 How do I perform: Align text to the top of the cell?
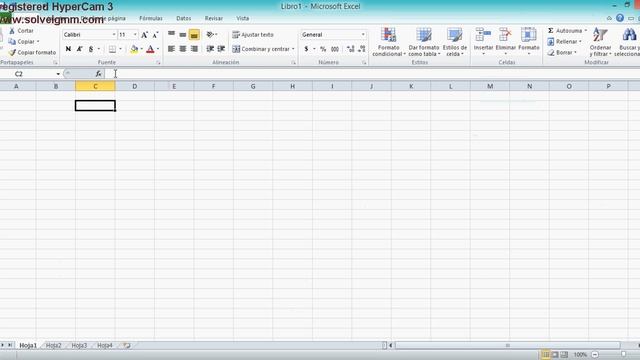point(171,35)
